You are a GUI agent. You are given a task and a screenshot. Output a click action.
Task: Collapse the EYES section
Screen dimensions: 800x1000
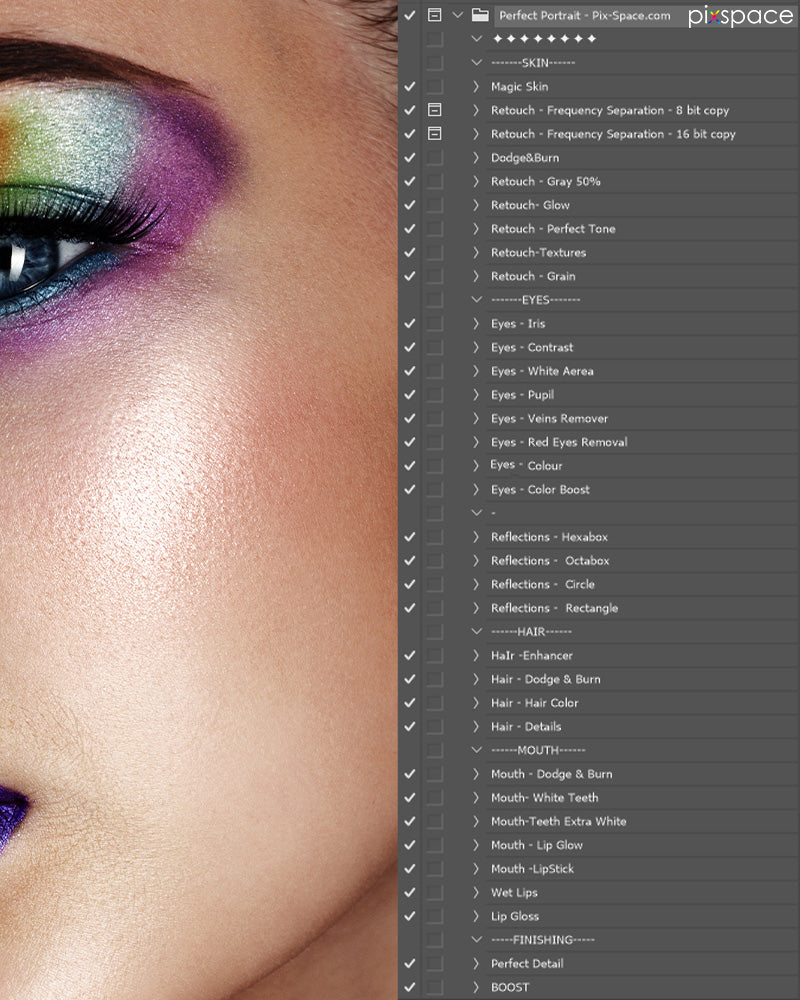pyautogui.click(x=476, y=300)
